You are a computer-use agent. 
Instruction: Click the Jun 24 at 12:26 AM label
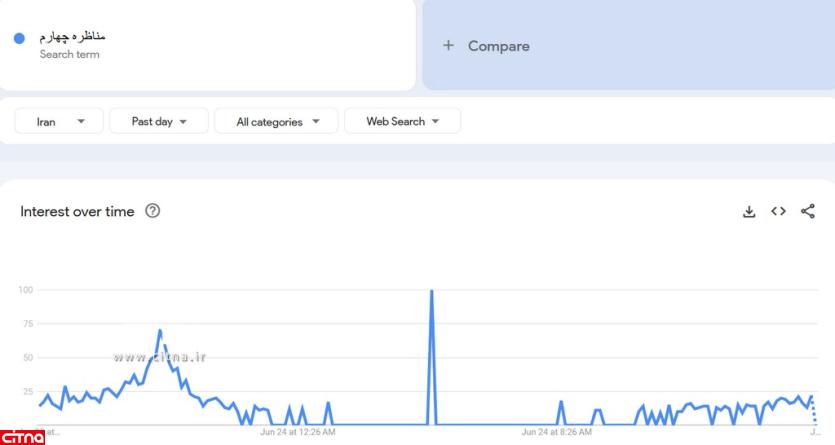click(x=297, y=432)
